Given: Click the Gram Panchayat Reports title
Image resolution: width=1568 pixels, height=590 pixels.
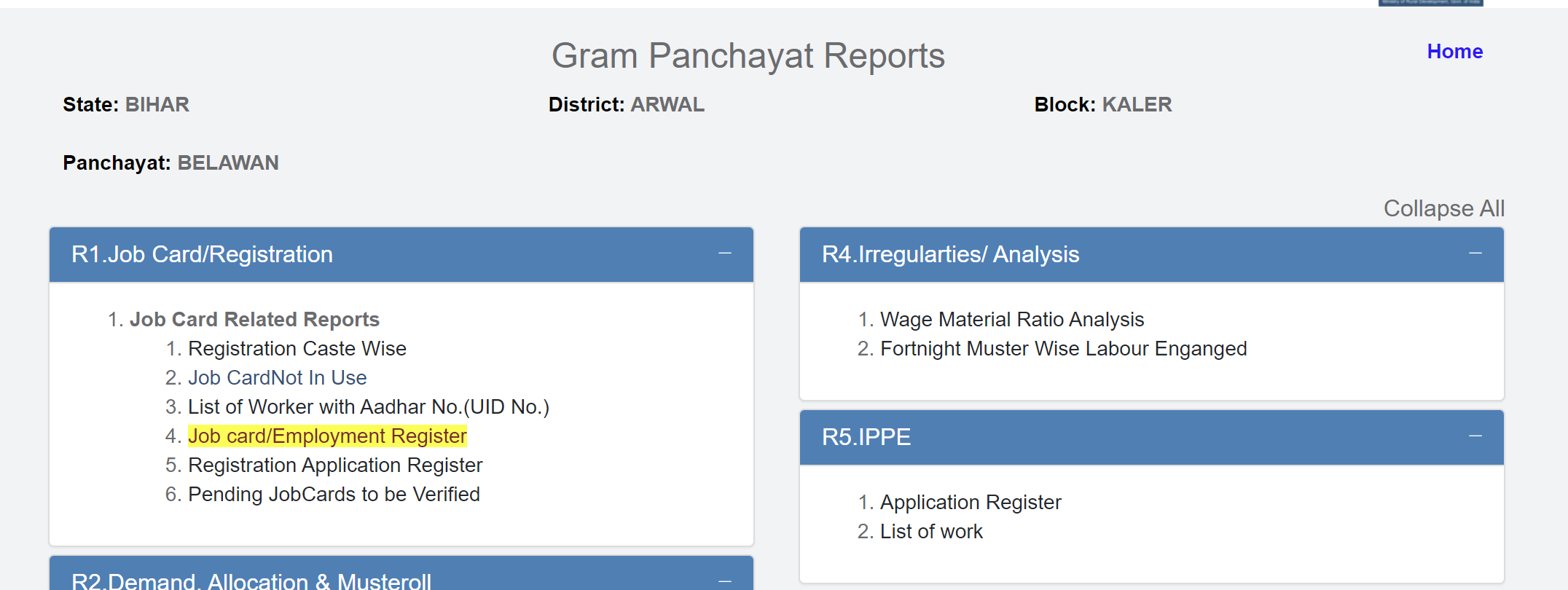Looking at the screenshot, I should [748, 55].
